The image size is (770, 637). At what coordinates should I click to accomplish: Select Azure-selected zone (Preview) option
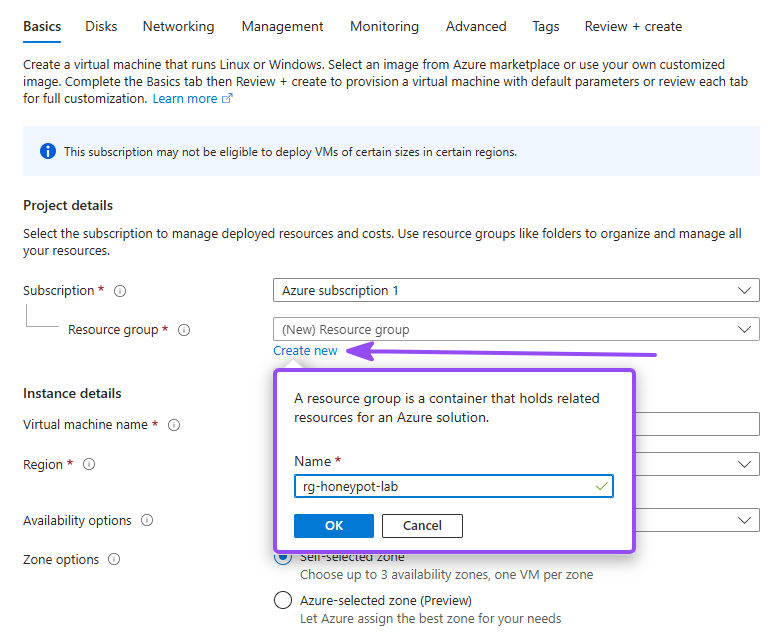283,600
